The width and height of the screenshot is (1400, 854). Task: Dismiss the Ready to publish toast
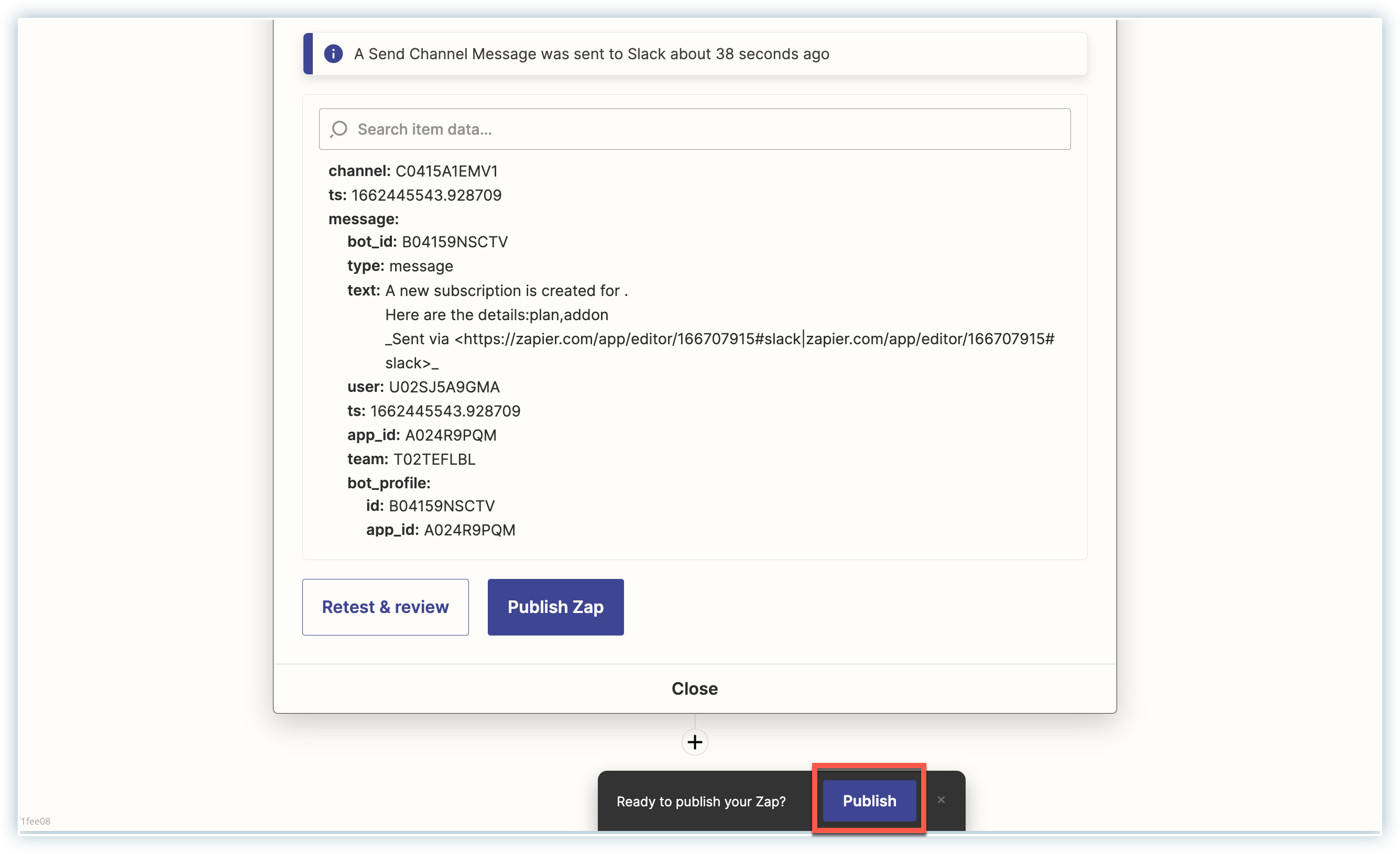(941, 800)
